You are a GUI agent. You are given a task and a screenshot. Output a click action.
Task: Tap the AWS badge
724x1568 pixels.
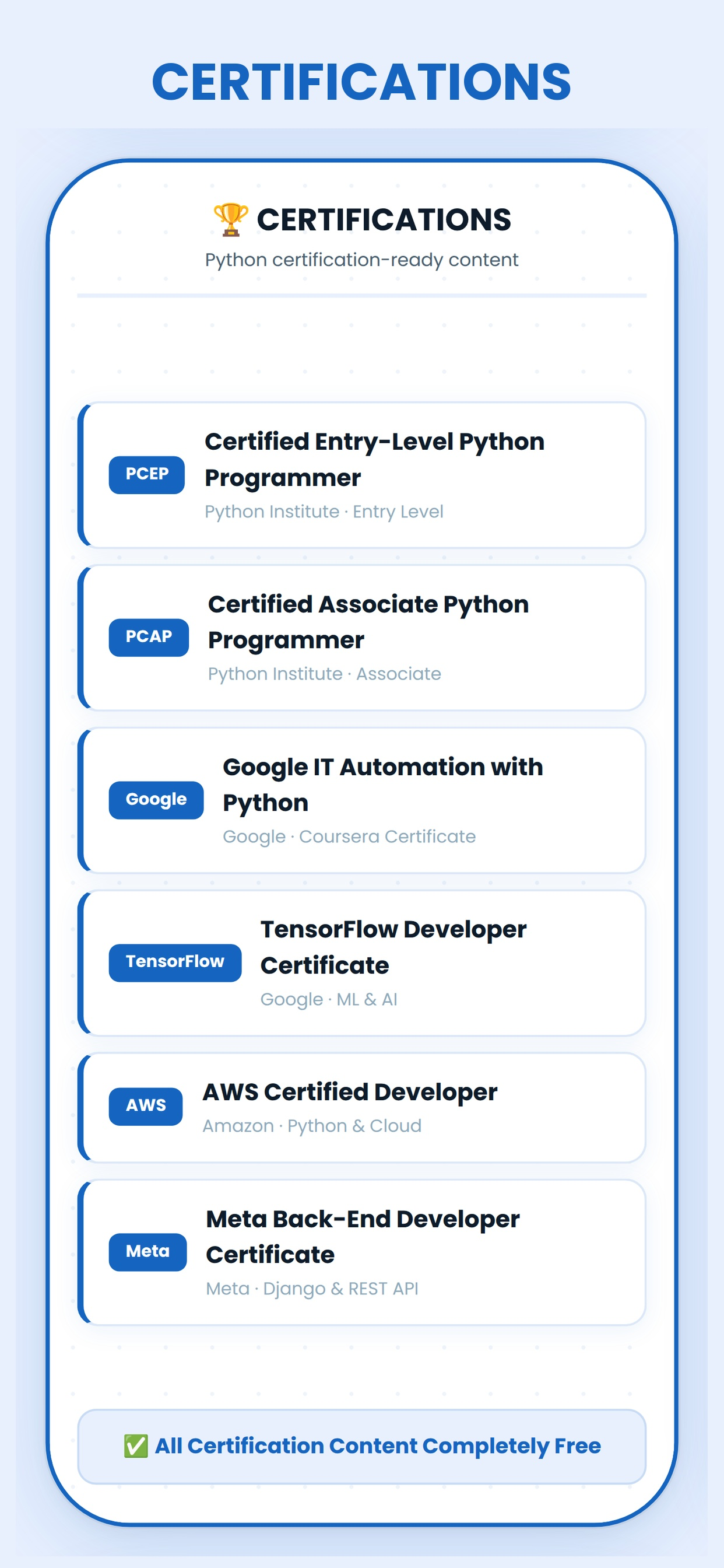click(145, 1105)
